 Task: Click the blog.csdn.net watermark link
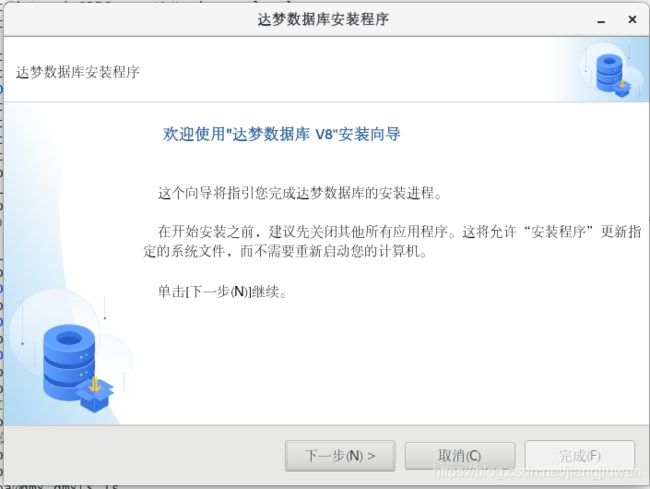coord(538,472)
